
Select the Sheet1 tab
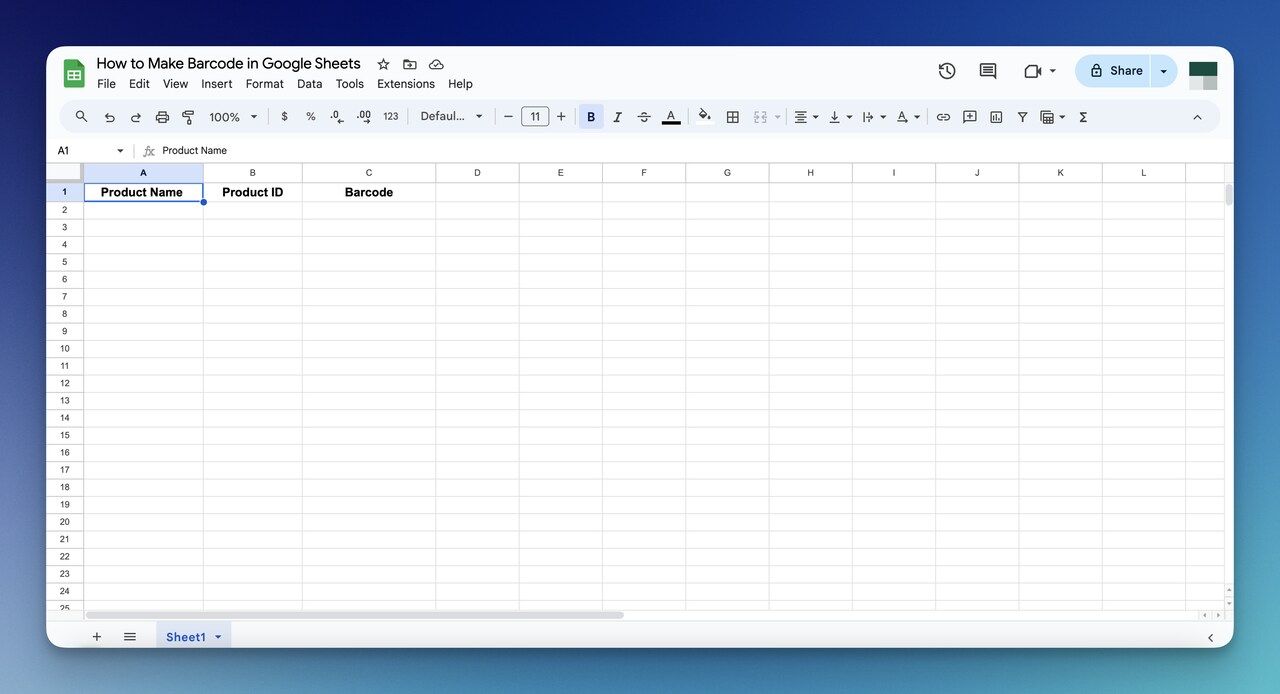(x=186, y=637)
